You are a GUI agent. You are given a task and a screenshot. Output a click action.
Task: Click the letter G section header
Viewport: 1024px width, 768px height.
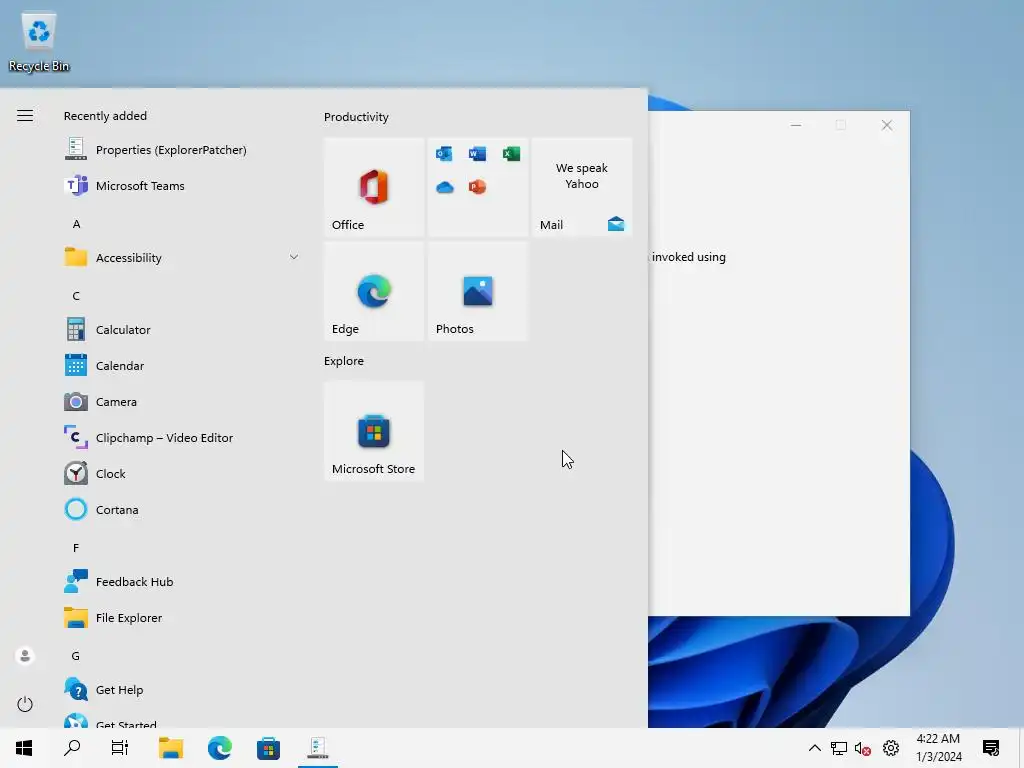click(x=76, y=656)
